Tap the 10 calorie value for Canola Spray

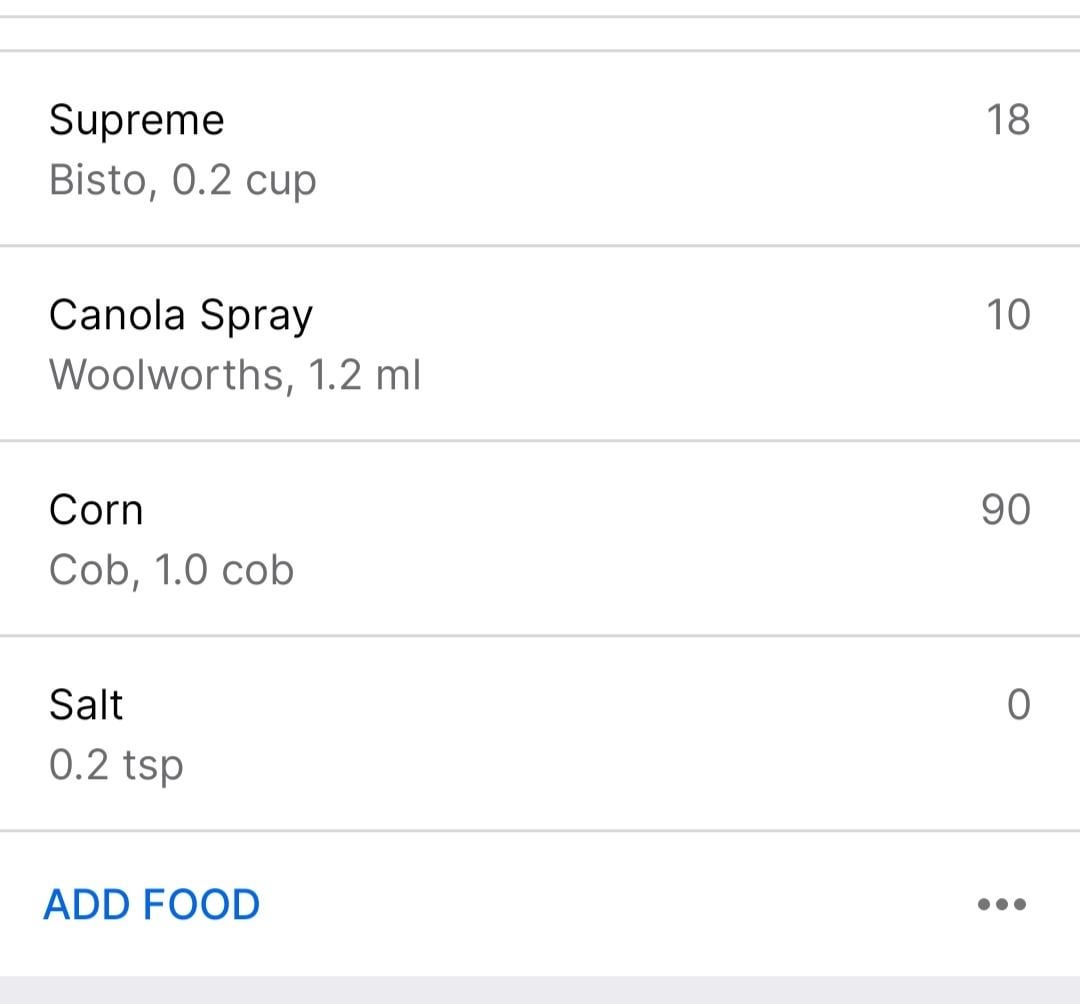click(1008, 315)
